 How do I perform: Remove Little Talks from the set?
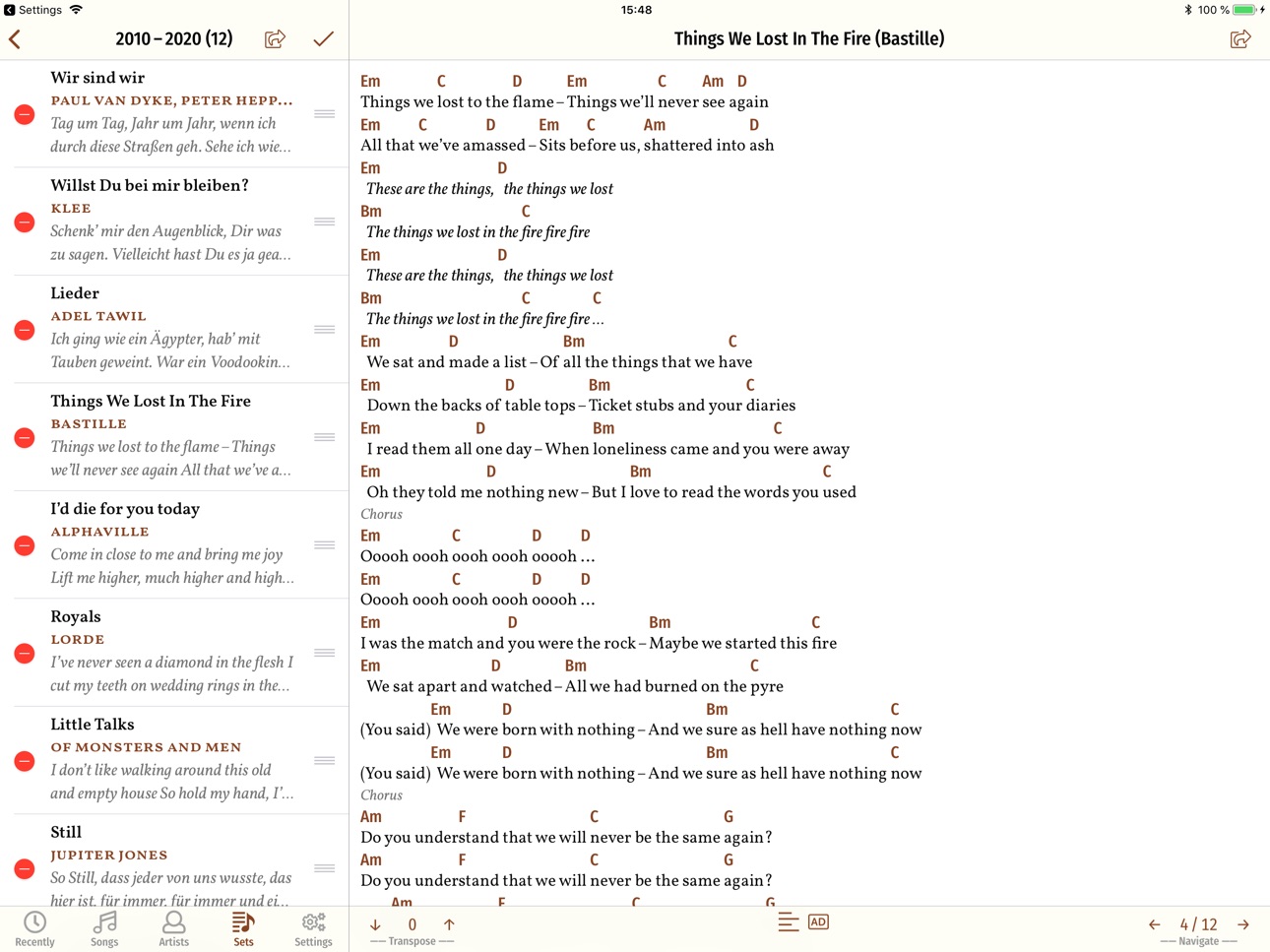(25, 761)
